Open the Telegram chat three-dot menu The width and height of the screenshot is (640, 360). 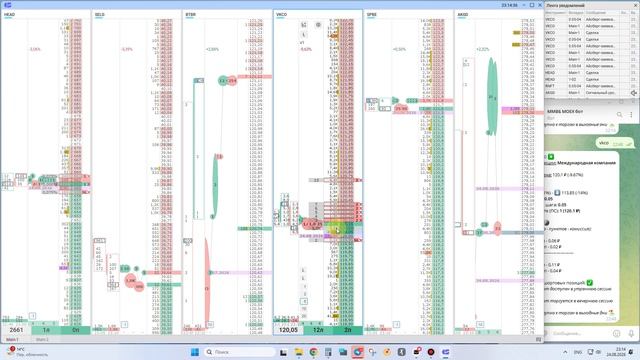(631, 115)
